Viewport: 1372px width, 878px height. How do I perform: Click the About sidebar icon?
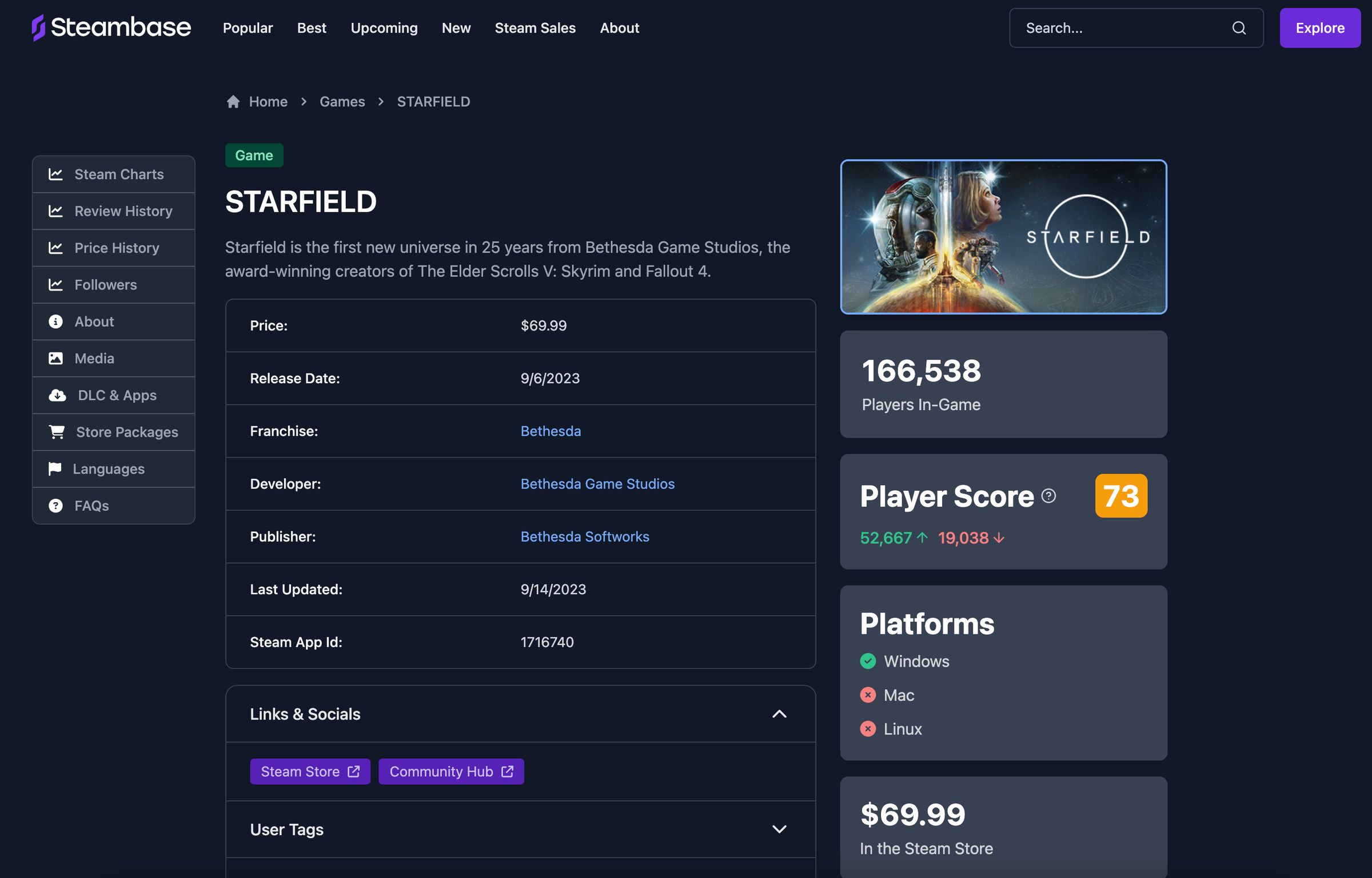click(x=55, y=321)
